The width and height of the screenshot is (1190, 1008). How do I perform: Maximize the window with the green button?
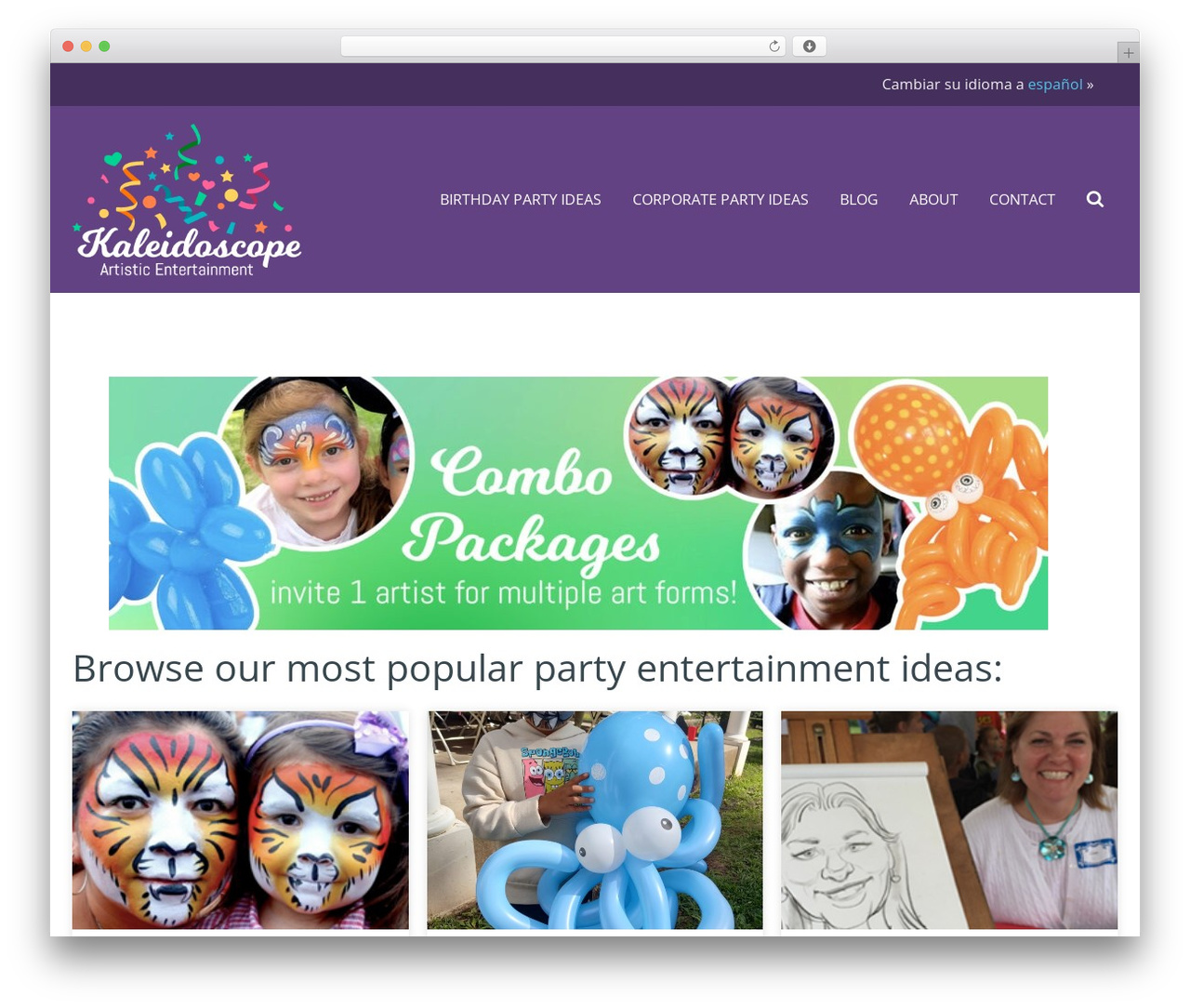pos(104,46)
